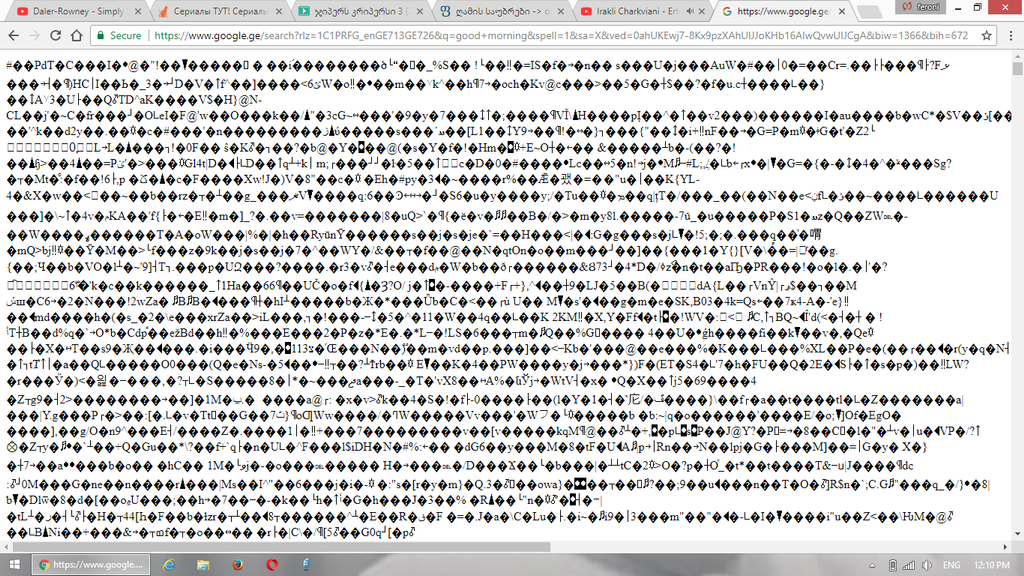Open the browser home page
Screen dimensions: 1024x576
coord(76,36)
